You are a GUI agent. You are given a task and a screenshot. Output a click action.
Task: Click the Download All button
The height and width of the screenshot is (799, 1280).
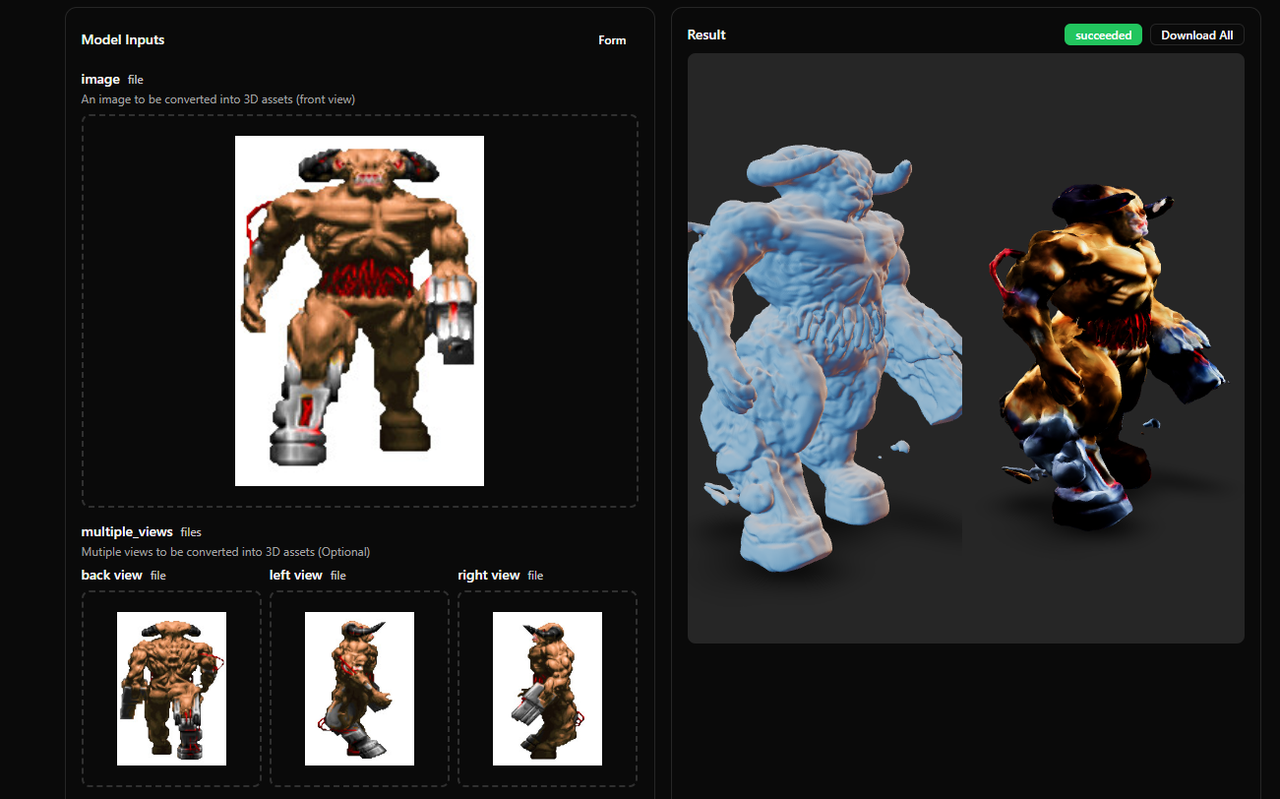pos(1197,35)
